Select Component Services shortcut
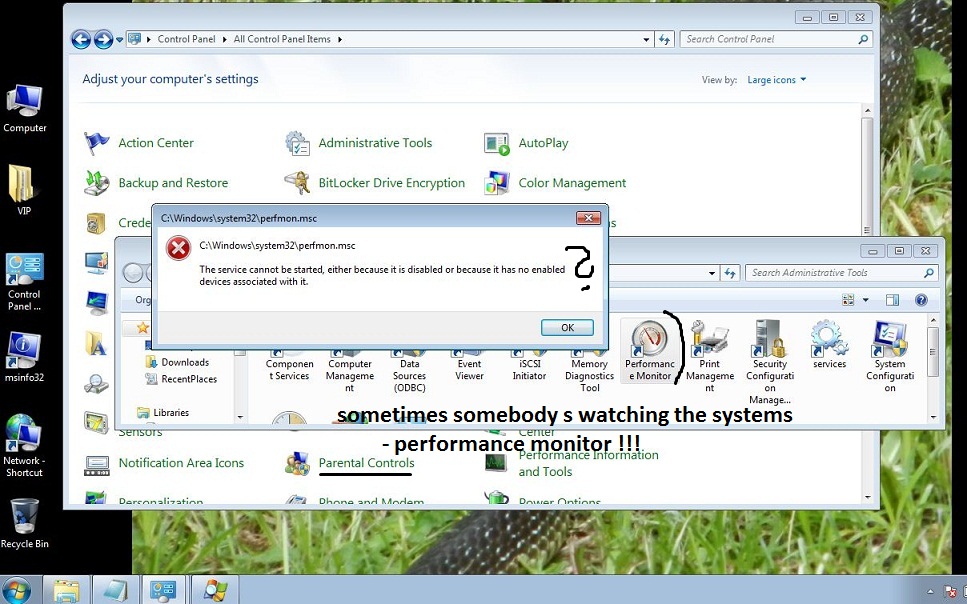967x604 pixels. pos(290,364)
